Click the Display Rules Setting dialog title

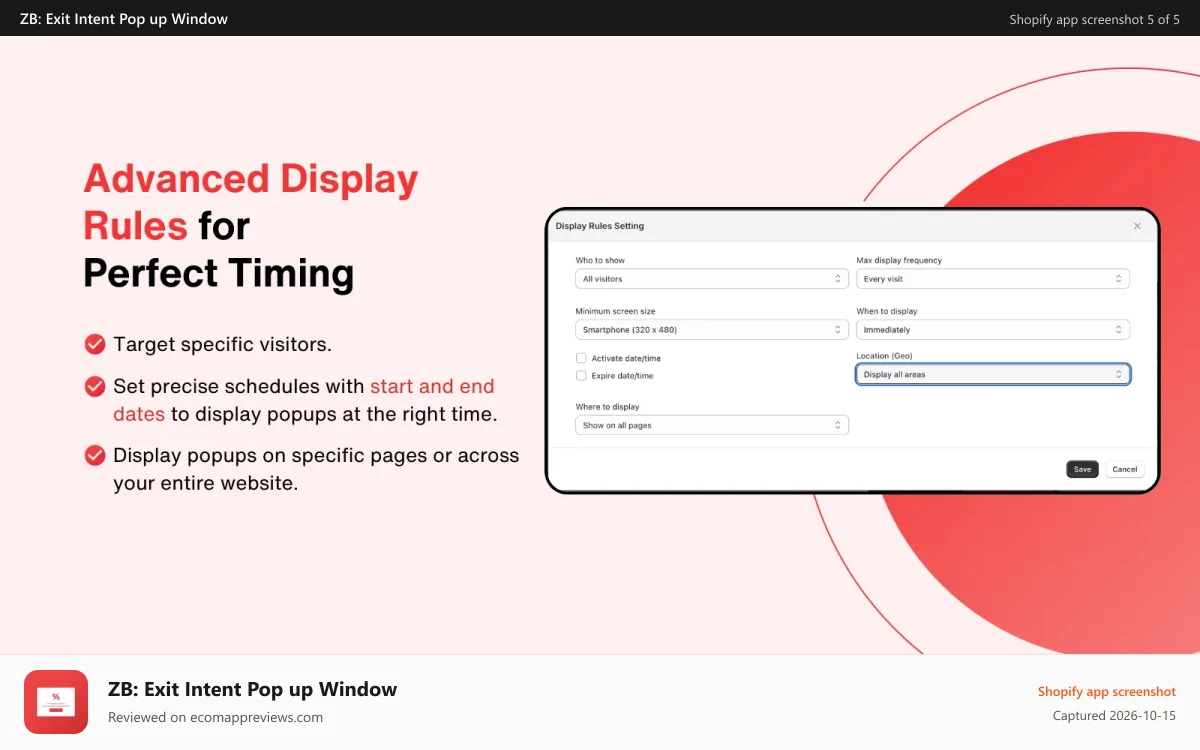(600, 226)
